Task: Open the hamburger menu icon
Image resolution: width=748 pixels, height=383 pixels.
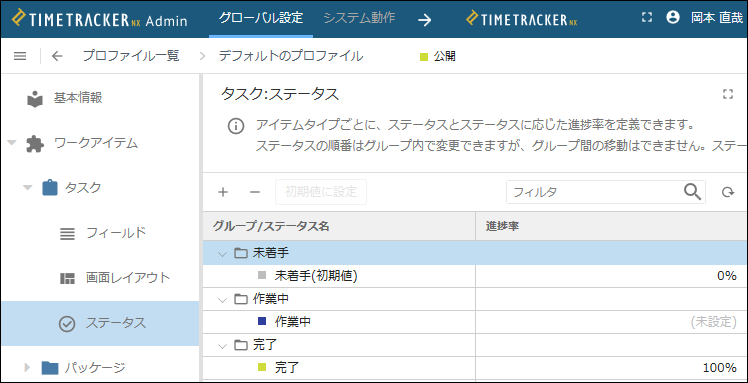Action: 20,56
